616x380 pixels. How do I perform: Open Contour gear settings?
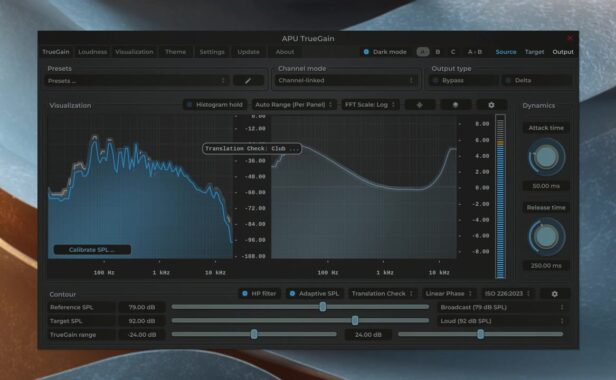(554, 294)
